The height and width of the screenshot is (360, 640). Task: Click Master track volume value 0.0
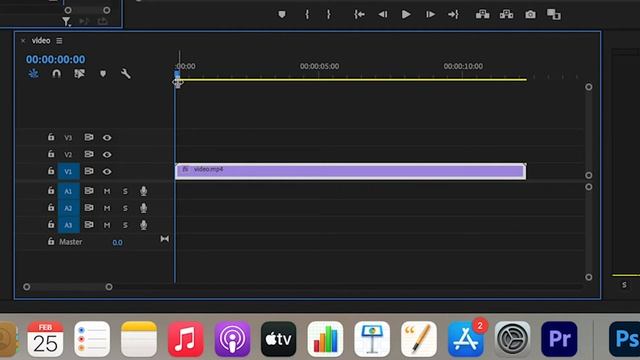click(x=117, y=242)
